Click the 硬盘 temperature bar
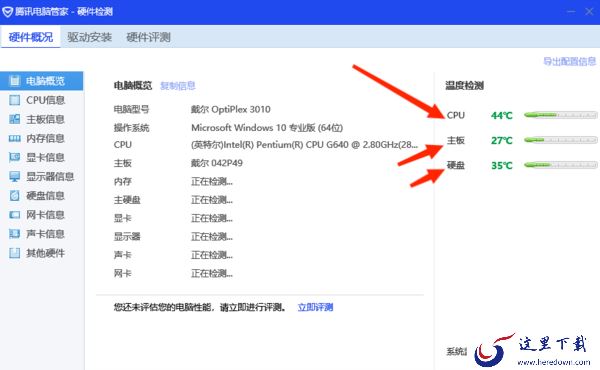This screenshot has height=370, width=600. (x=561, y=165)
